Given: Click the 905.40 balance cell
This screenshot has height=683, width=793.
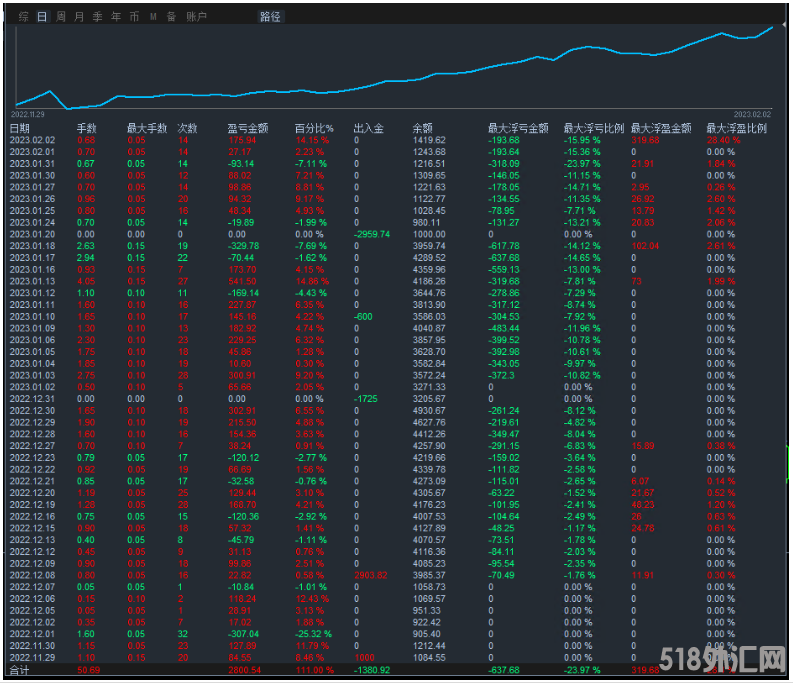Looking at the screenshot, I should pos(426,634).
